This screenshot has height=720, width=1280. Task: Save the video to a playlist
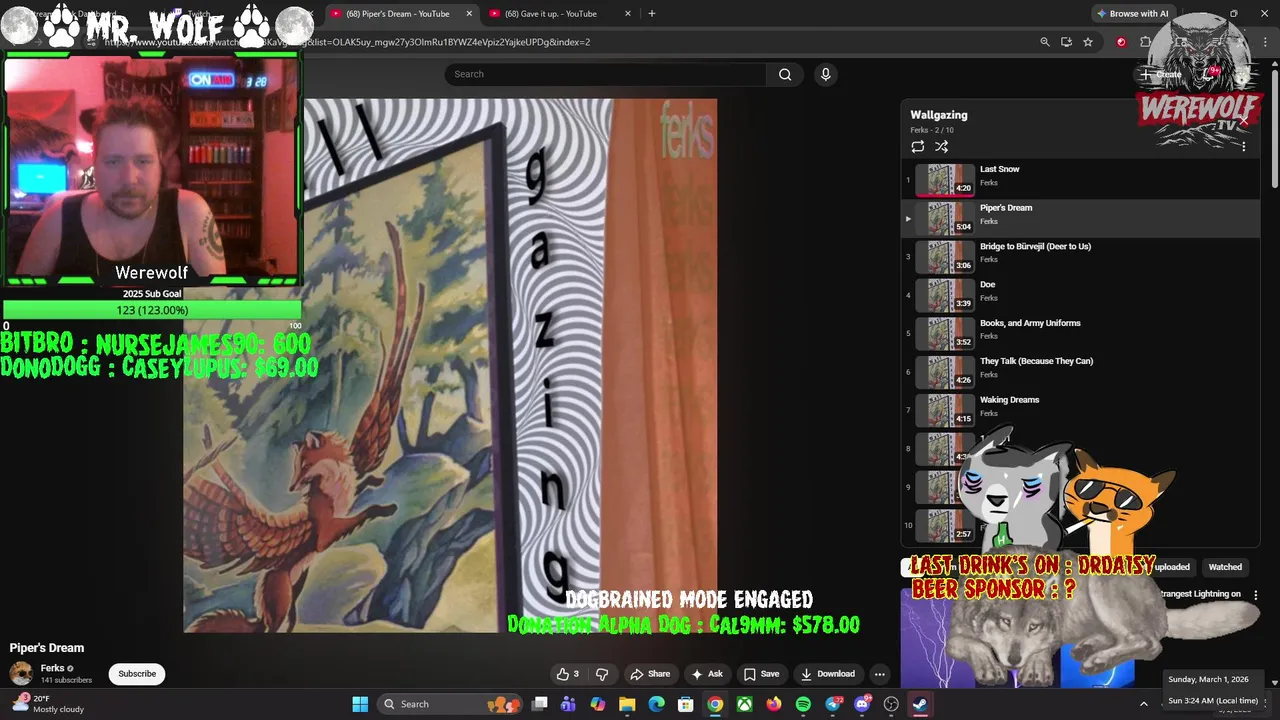[x=761, y=674]
